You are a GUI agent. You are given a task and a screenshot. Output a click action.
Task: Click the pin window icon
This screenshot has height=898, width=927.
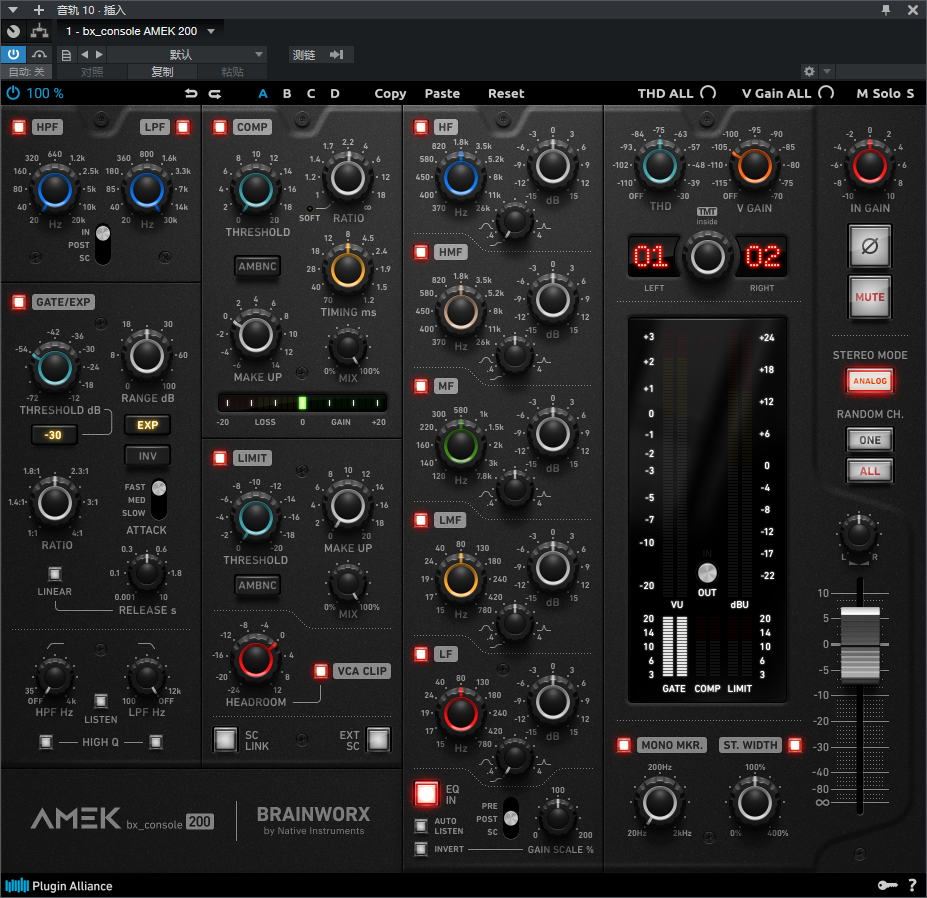(x=886, y=10)
